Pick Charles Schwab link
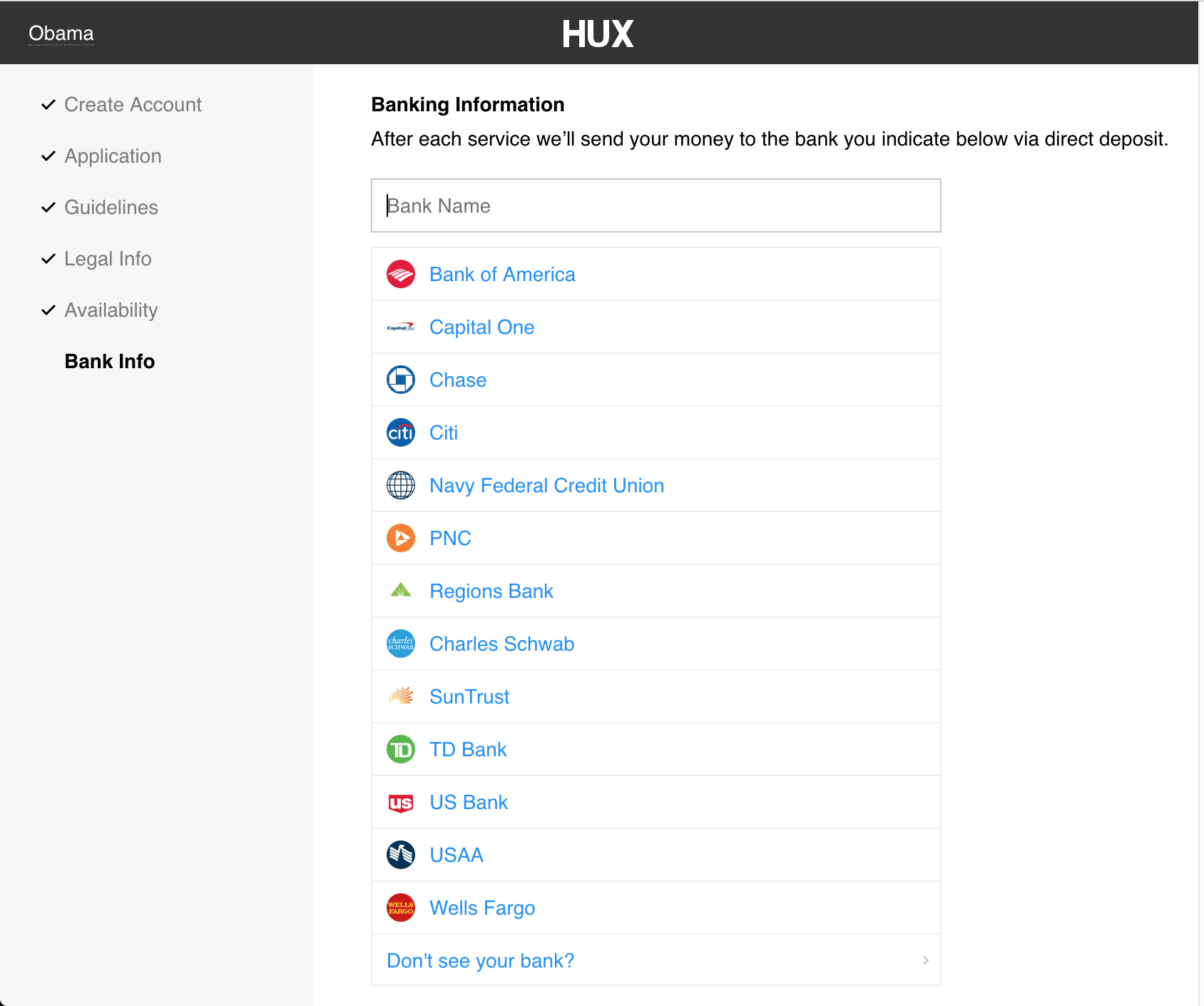Image resolution: width=1204 pixels, height=1006 pixels. [502, 644]
